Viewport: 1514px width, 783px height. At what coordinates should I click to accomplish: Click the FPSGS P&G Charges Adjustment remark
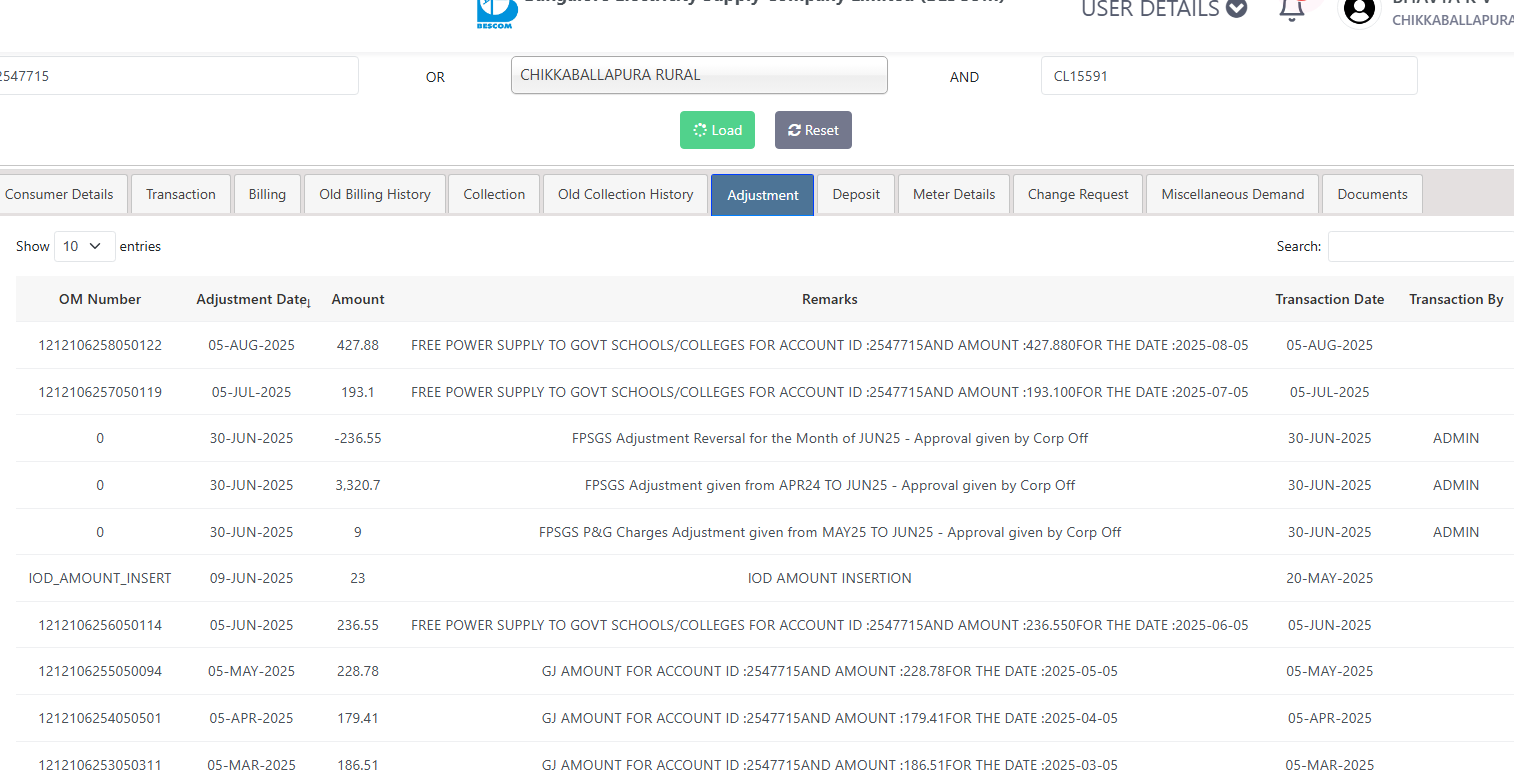pyautogui.click(x=830, y=532)
